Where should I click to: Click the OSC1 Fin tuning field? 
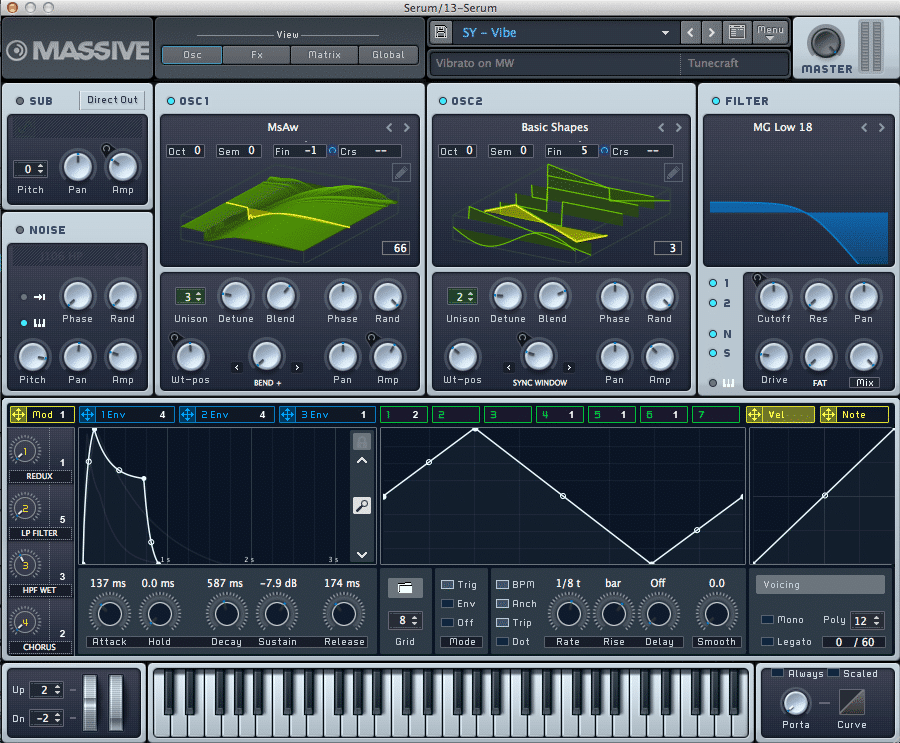click(300, 151)
